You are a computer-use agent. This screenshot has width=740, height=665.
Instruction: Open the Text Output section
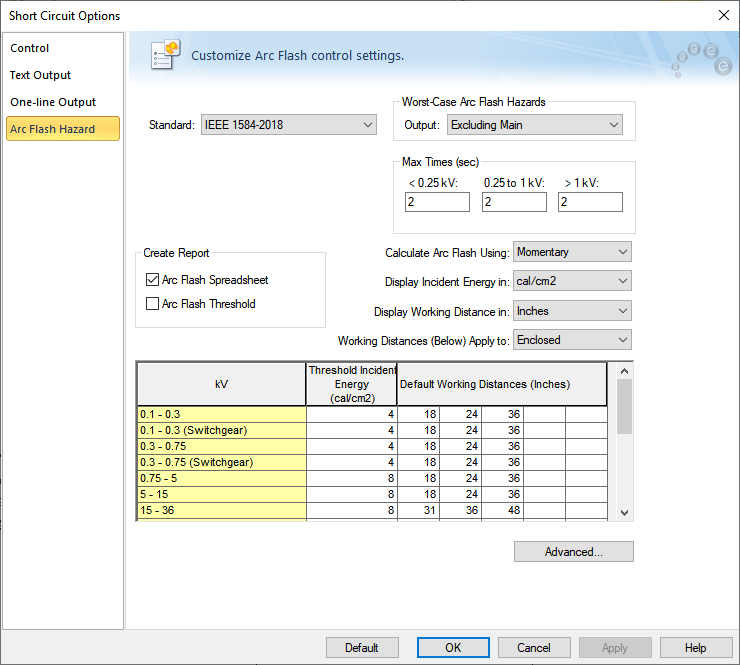point(41,75)
